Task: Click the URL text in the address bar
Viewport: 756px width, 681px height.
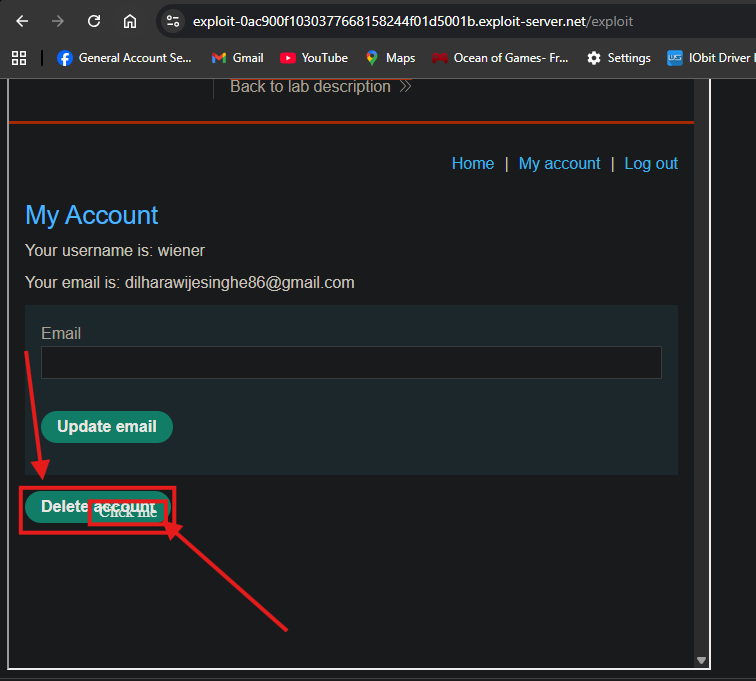Action: pos(413,21)
